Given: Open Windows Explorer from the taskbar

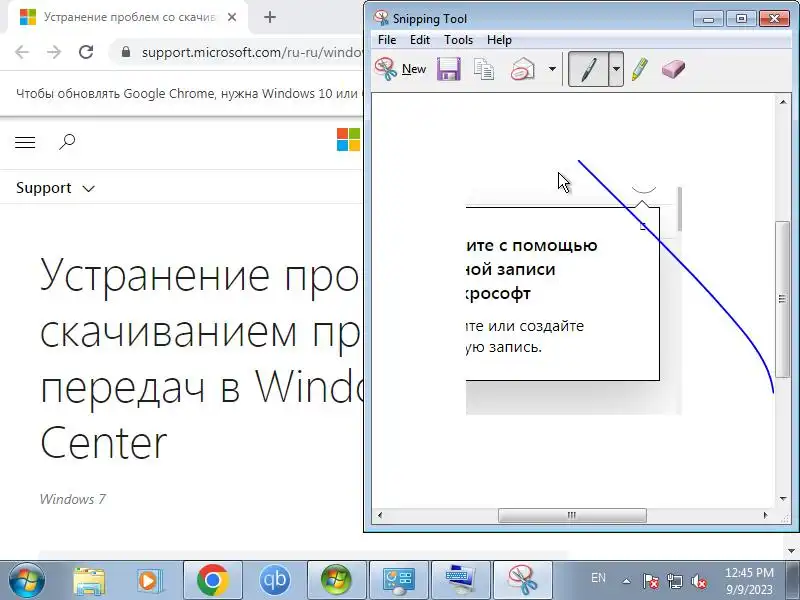Looking at the screenshot, I should tap(89, 581).
